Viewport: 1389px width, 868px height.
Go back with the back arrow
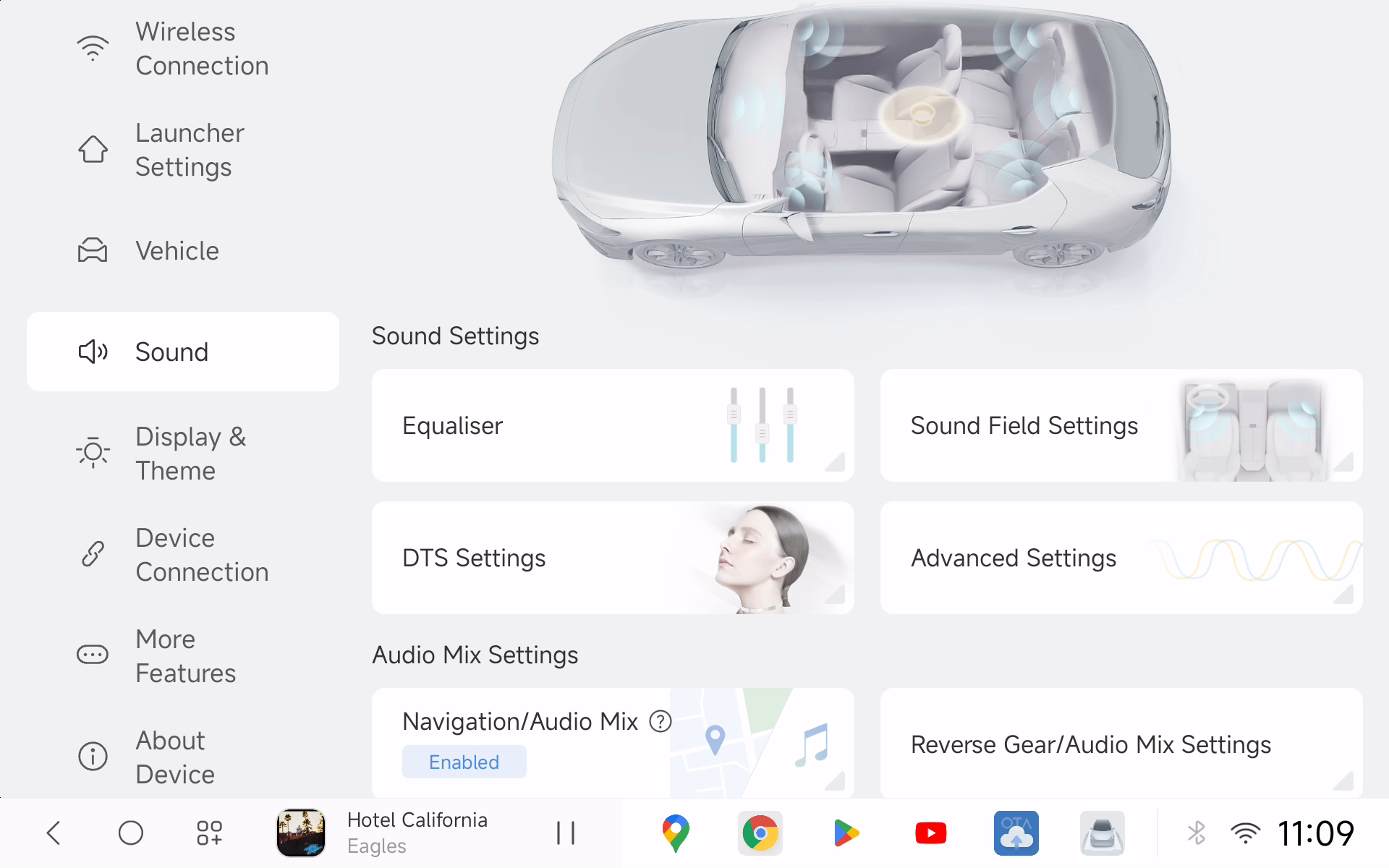(54, 833)
